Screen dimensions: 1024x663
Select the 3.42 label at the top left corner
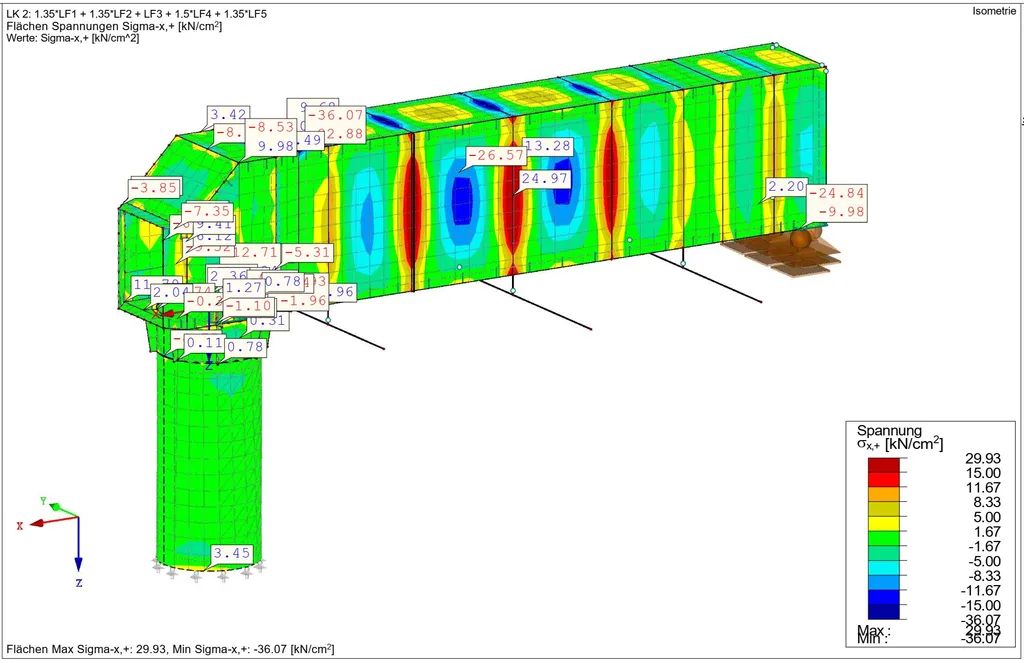click(229, 114)
